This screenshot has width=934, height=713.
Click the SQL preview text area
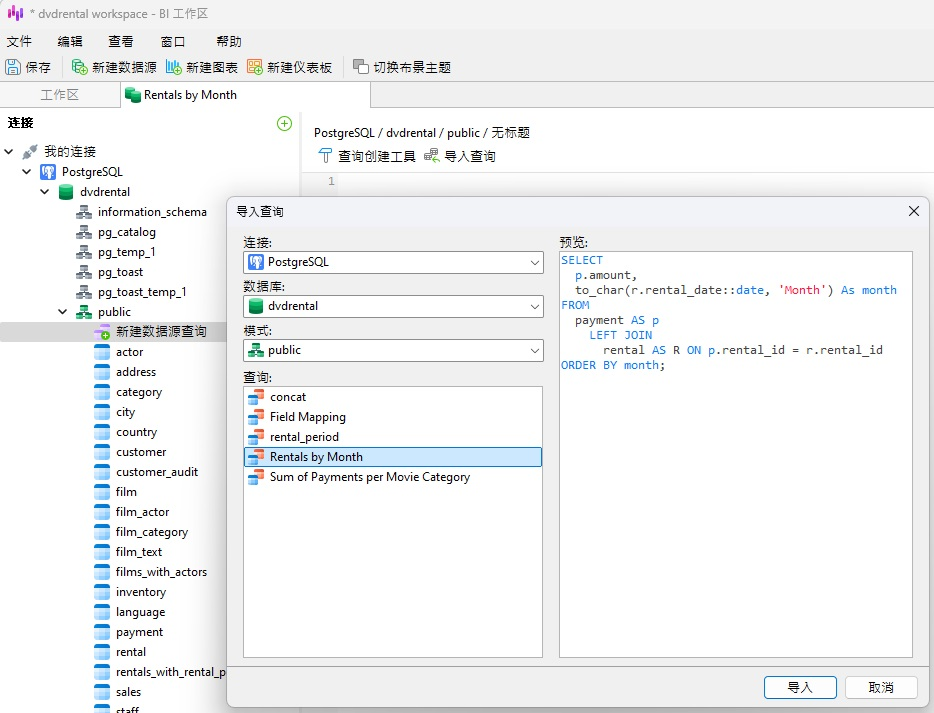(736, 454)
